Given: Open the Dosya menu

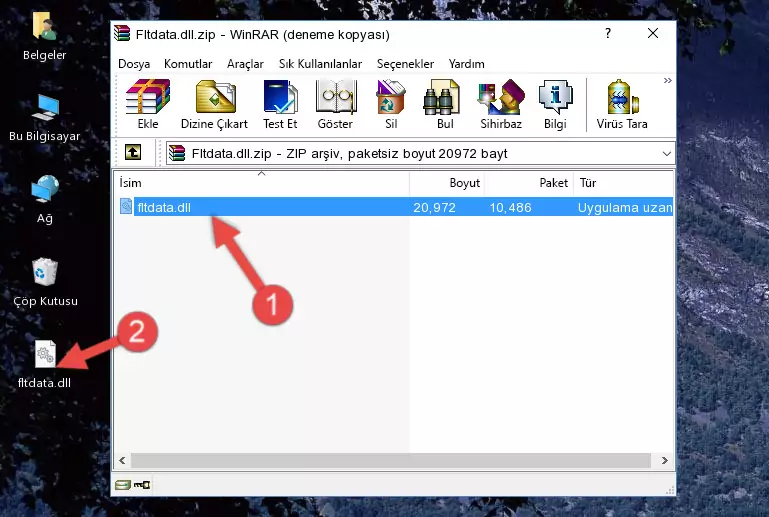Looking at the screenshot, I should point(134,64).
